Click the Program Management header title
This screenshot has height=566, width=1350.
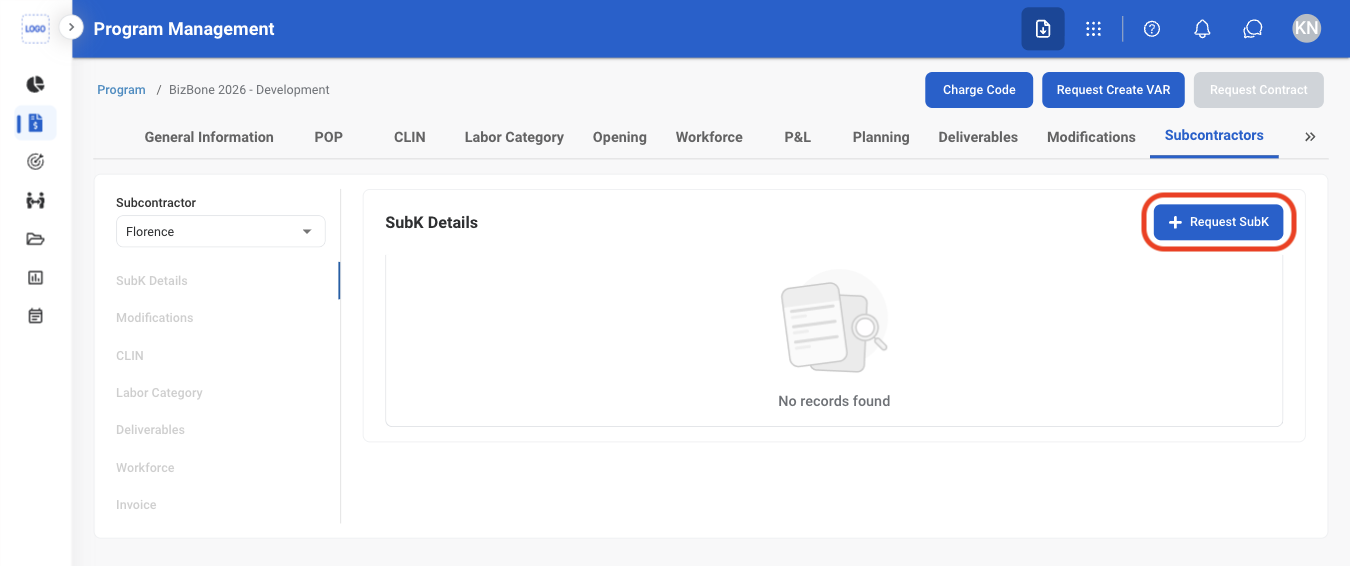(x=184, y=29)
